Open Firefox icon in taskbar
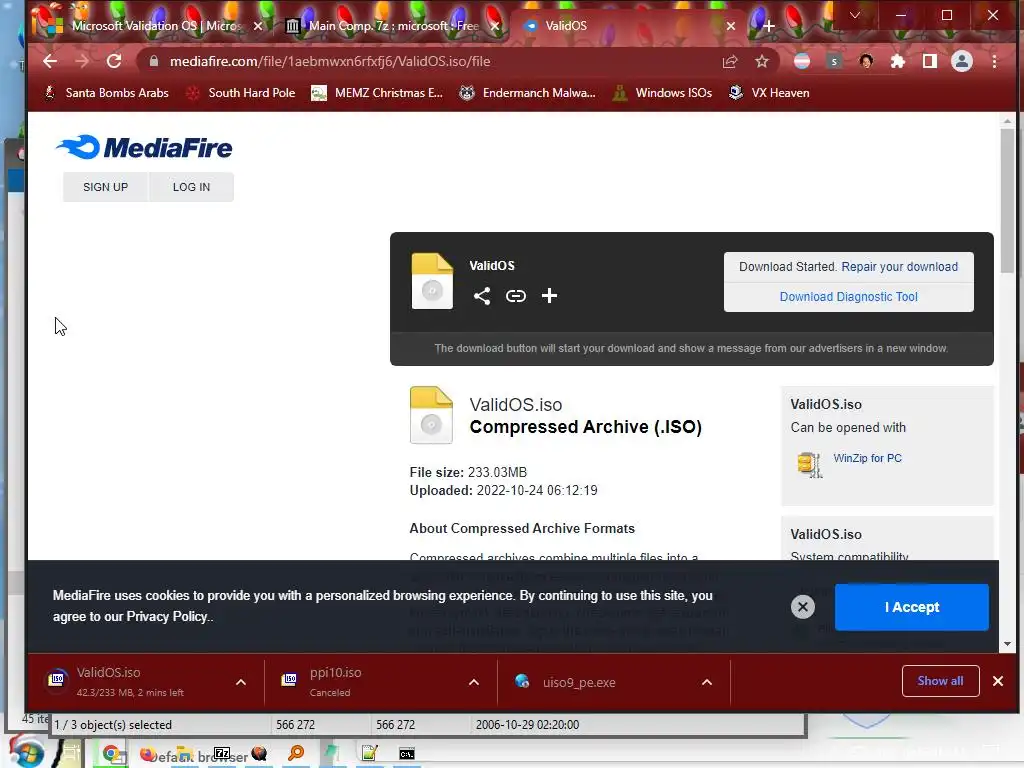Viewport: 1024px width, 768px height. [x=149, y=754]
